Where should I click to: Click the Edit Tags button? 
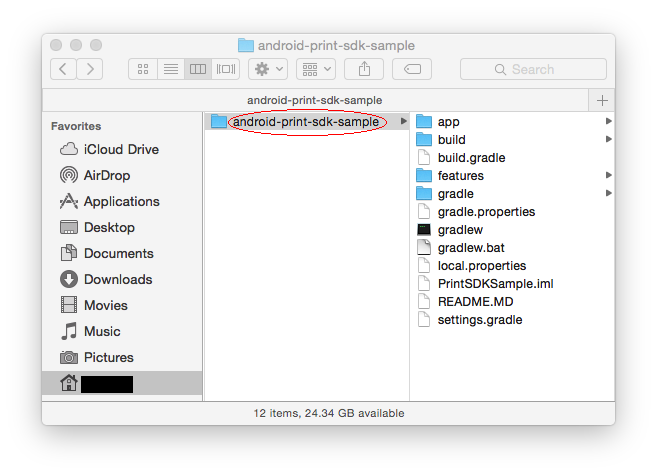coord(412,69)
